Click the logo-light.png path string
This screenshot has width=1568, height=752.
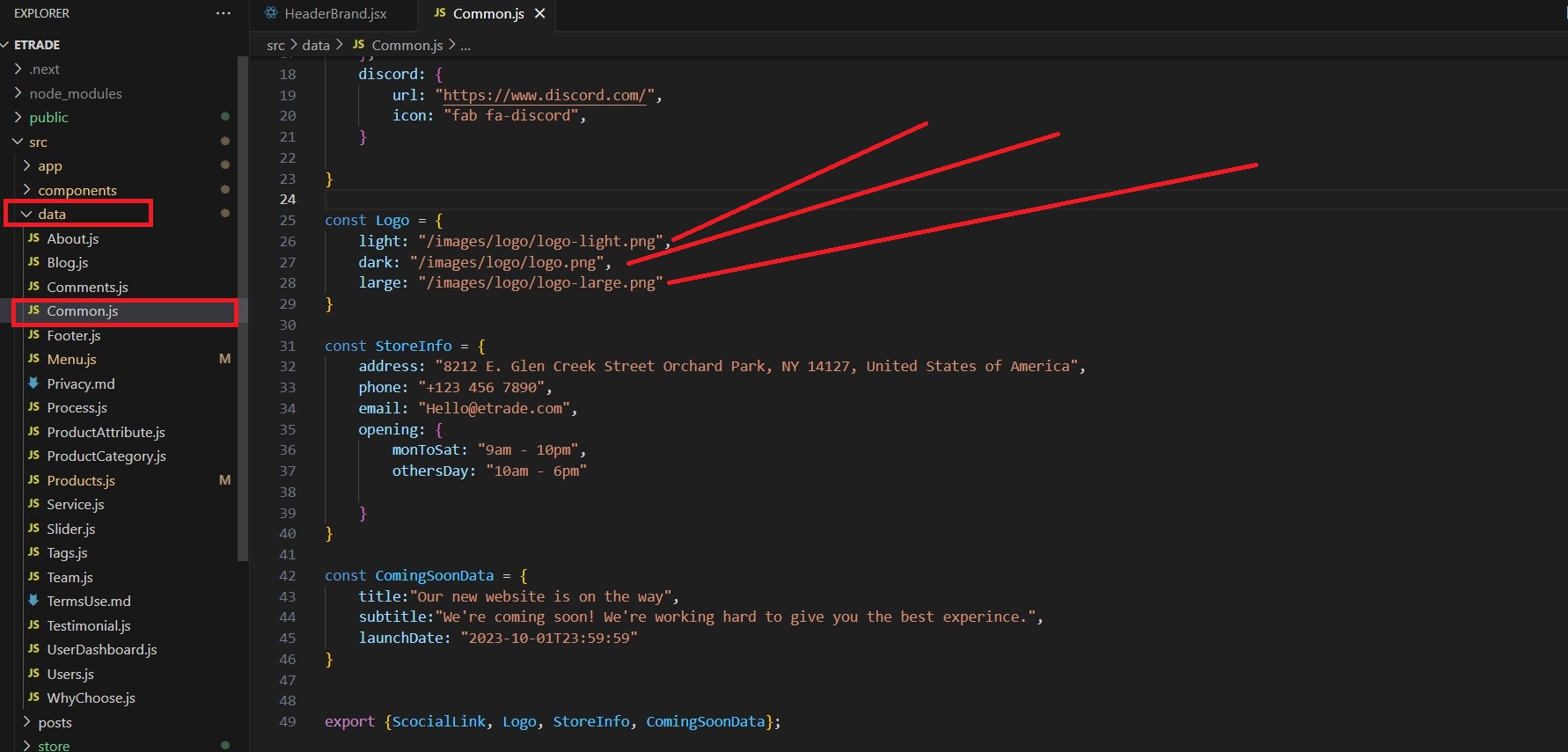[x=540, y=241]
